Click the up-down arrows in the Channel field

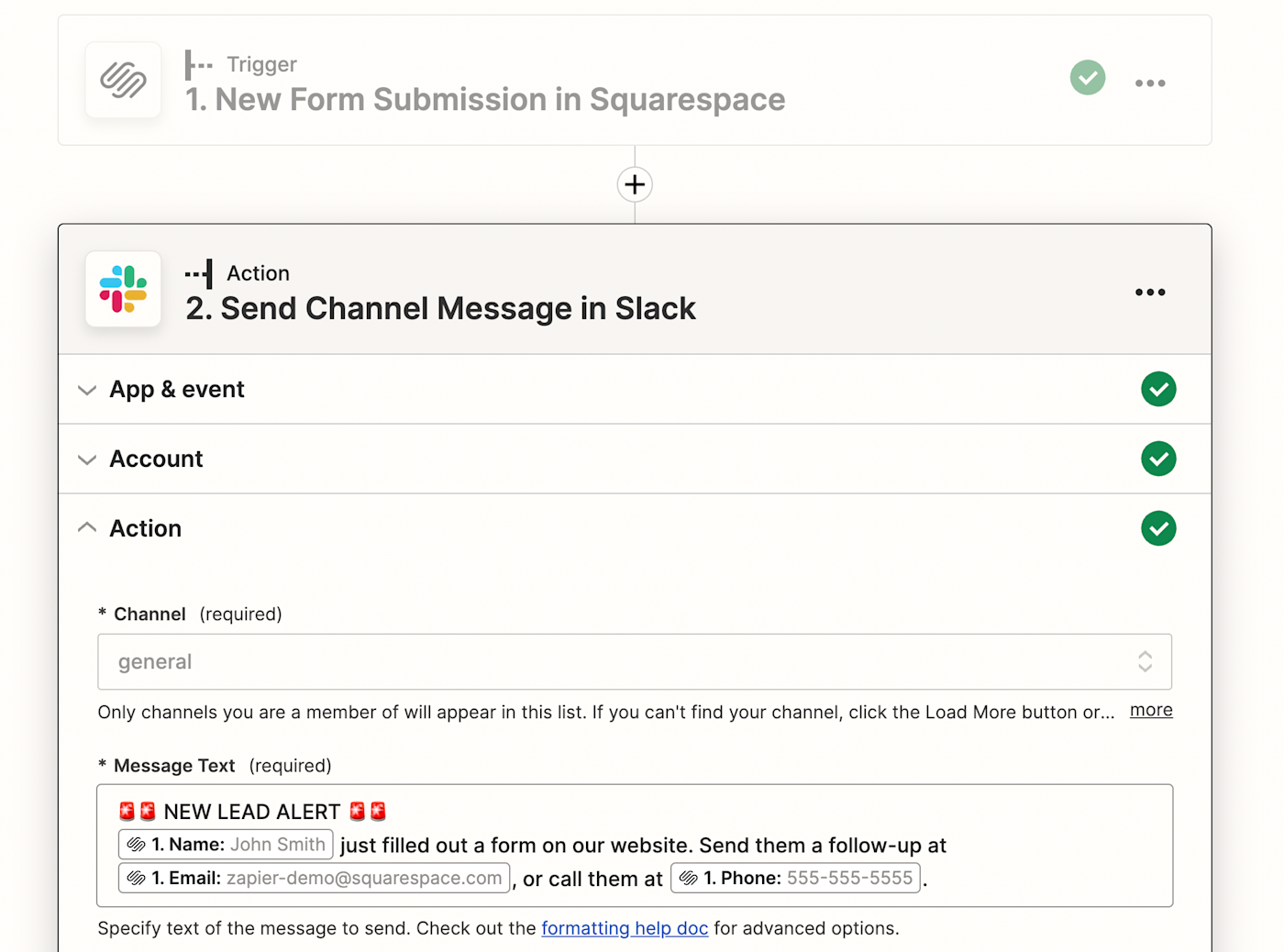click(x=1145, y=662)
